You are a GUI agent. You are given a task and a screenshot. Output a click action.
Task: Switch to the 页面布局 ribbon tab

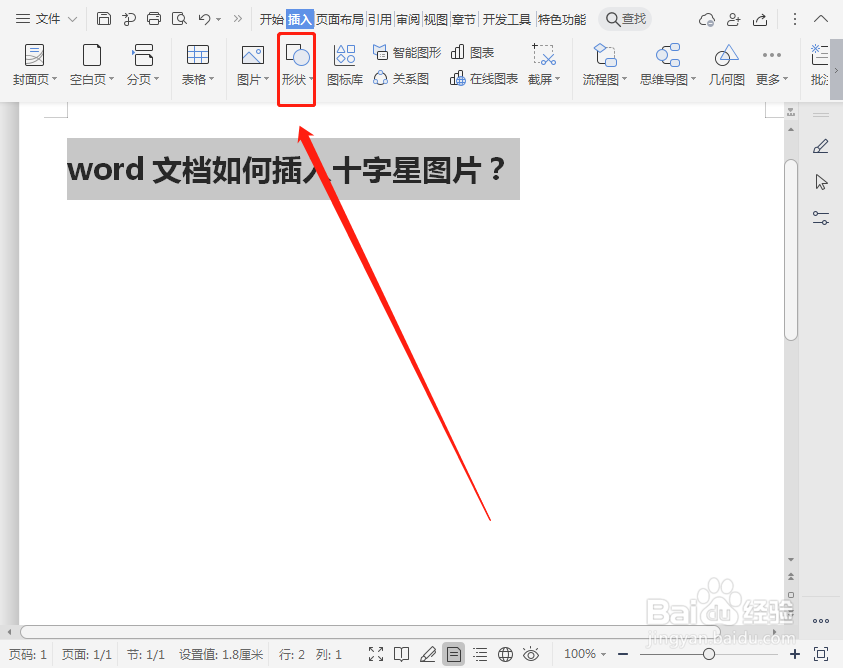[340, 17]
